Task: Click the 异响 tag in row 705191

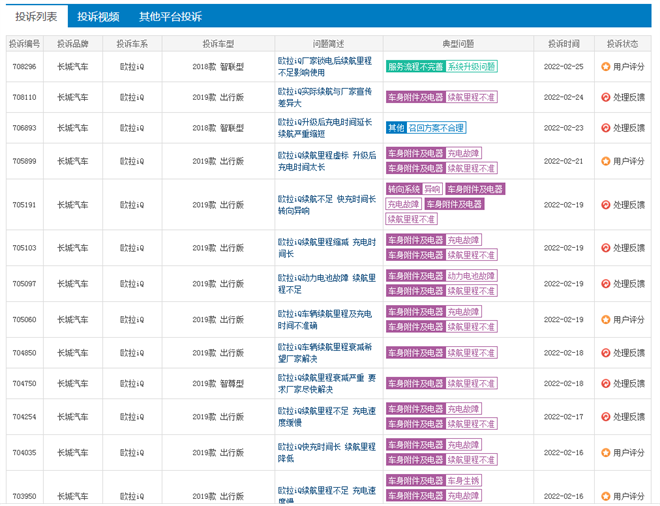Action: point(432,189)
